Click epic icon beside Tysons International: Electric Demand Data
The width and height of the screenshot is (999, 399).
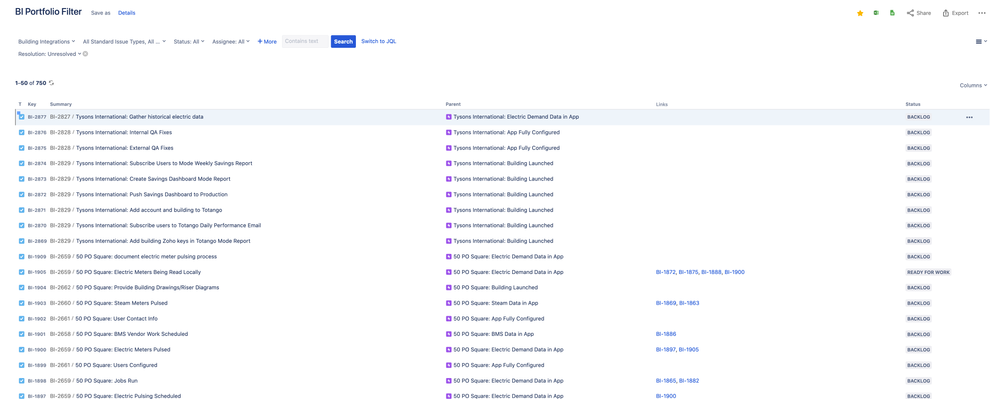pyautogui.click(x=449, y=117)
